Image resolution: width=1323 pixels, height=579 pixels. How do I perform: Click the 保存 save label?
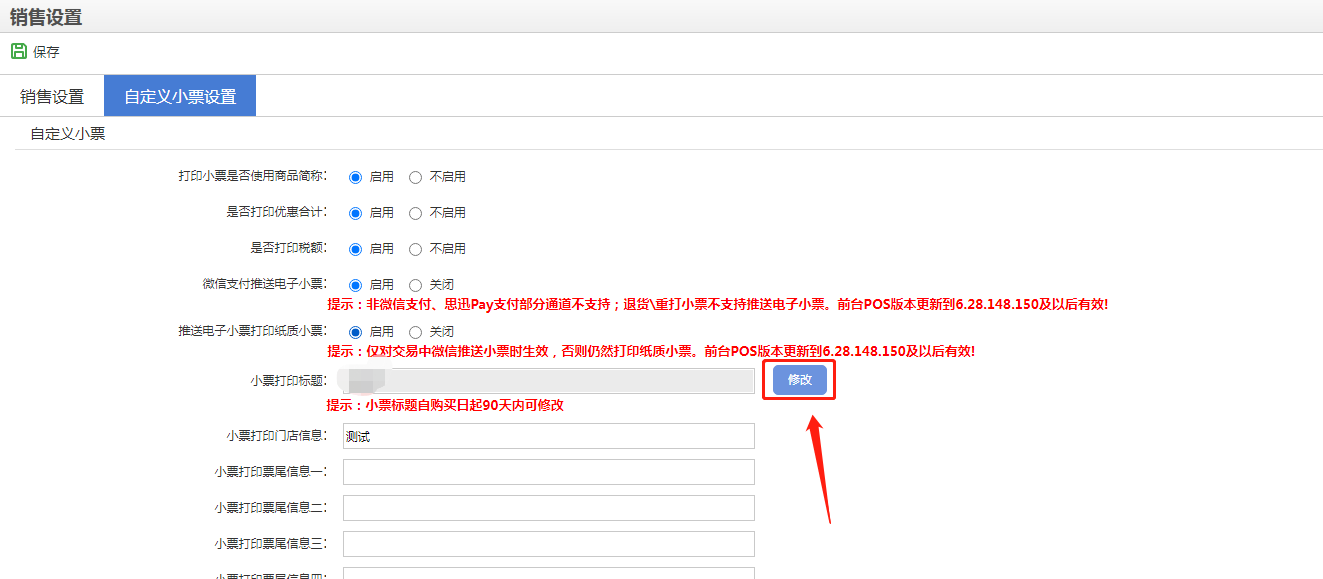tap(46, 52)
